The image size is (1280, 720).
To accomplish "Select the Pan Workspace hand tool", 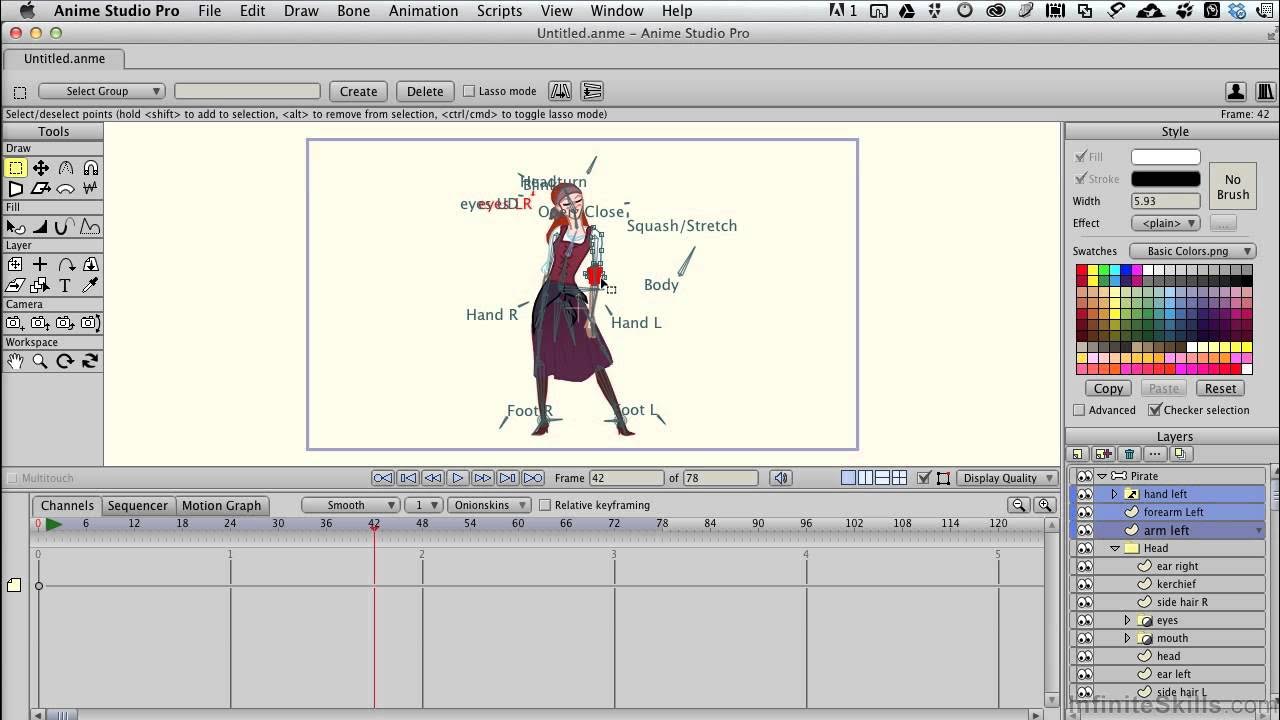I will point(16,361).
